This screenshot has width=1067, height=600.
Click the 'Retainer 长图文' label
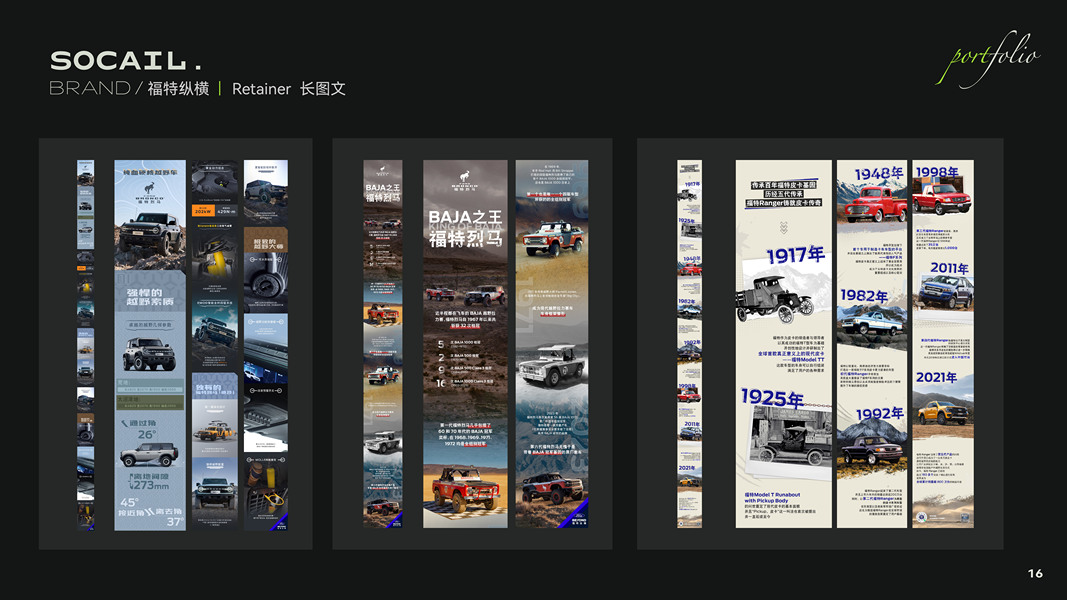(x=289, y=88)
